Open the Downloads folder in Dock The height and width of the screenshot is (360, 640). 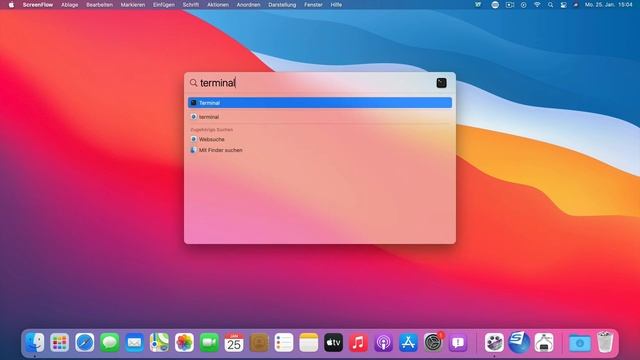[580, 342]
